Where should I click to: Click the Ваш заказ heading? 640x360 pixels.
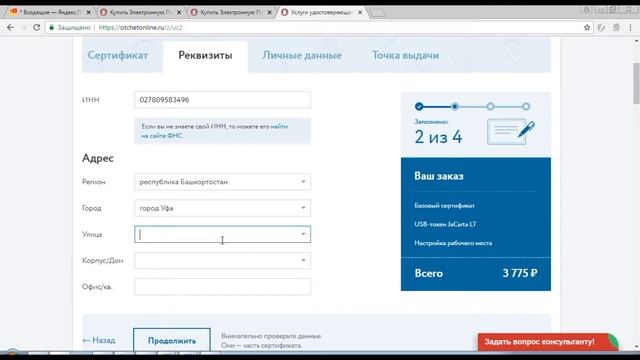tap(439, 176)
